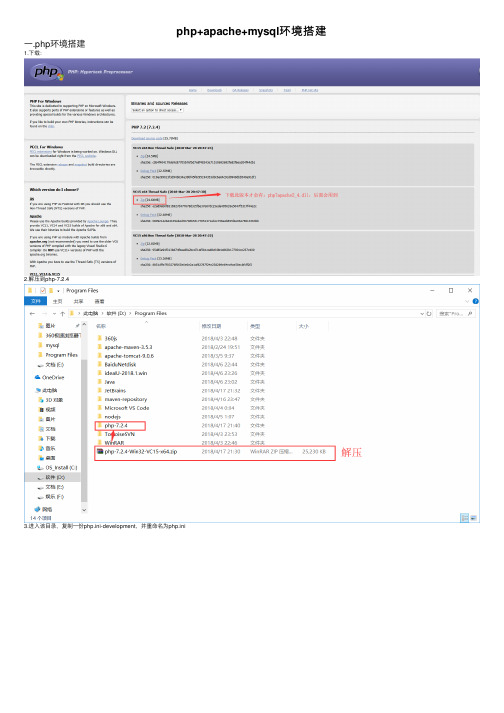Click the properties checkmark icon in quick access toolbar
This screenshot has height=713, width=504.
pyautogui.click(x=43, y=290)
